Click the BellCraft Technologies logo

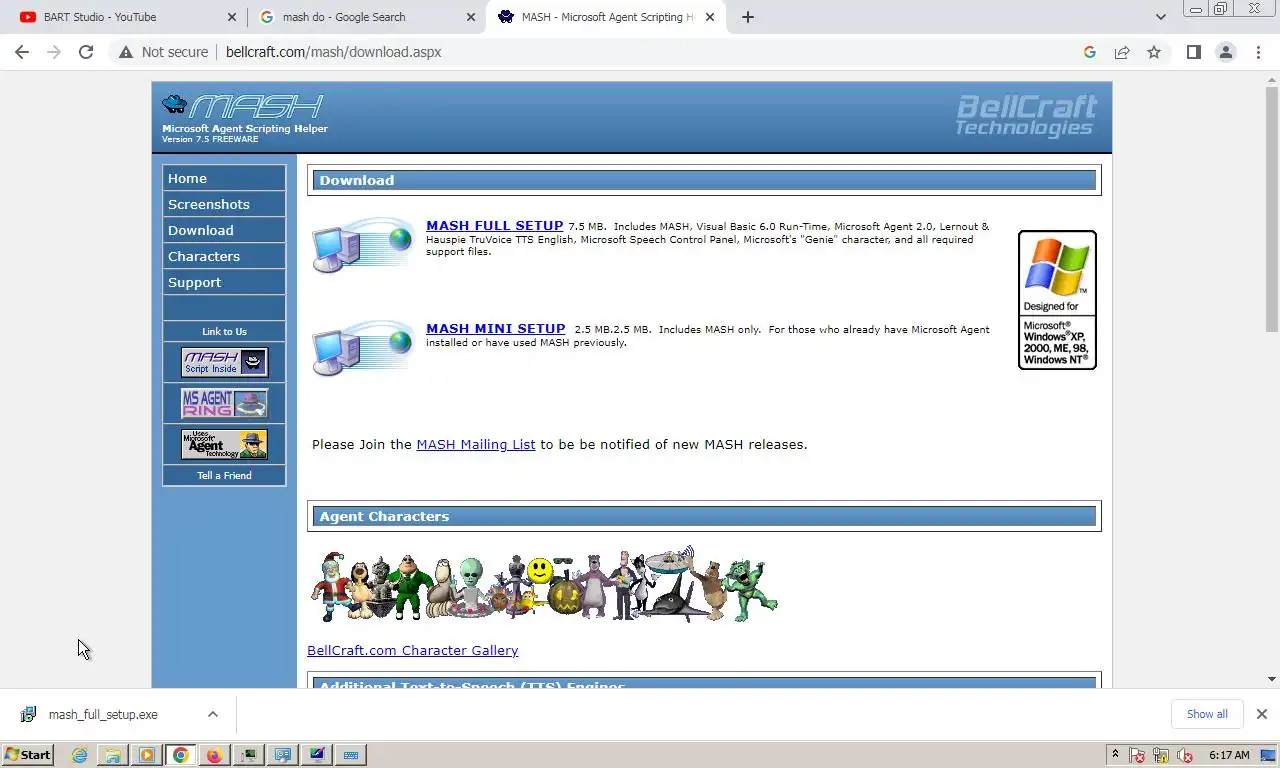tap(1026, 116)
